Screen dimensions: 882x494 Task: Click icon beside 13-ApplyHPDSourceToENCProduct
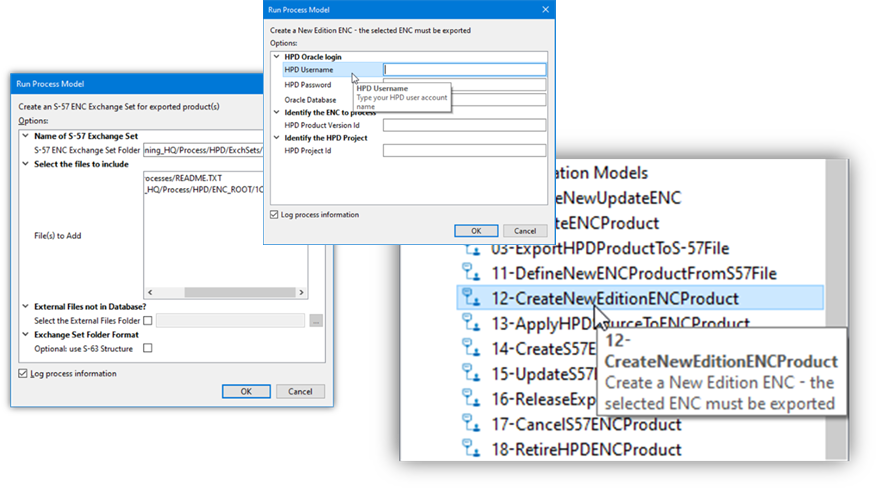(472, 323)
